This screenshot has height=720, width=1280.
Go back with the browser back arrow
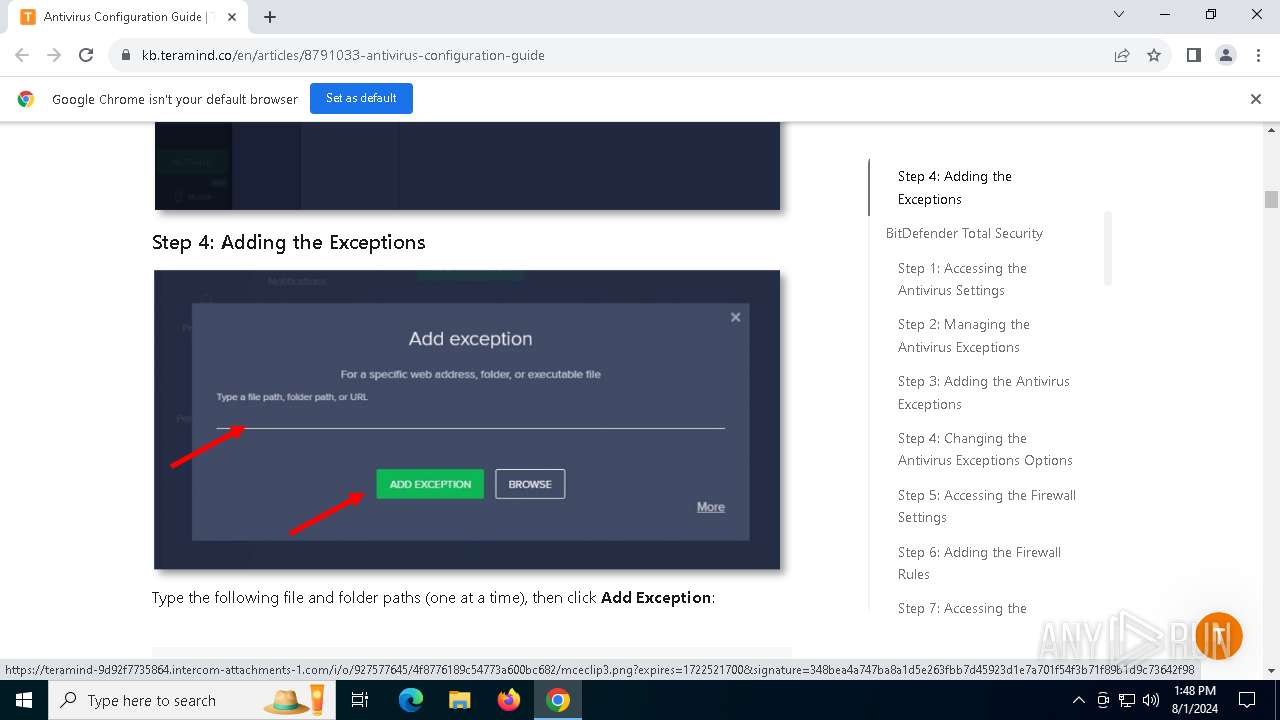click(22, 55)
